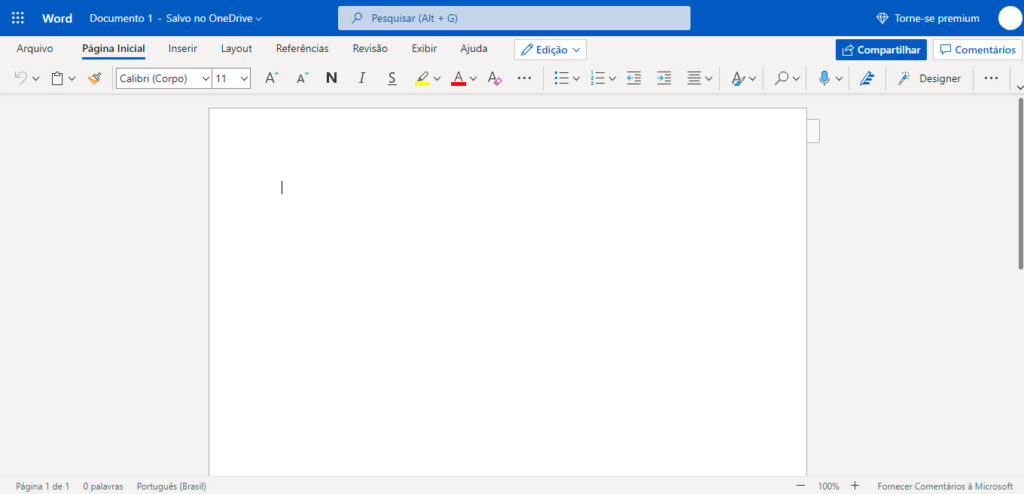Increase font size with the larger A icon
Viewport: 1024px width, 494px height.
point(271,78)
